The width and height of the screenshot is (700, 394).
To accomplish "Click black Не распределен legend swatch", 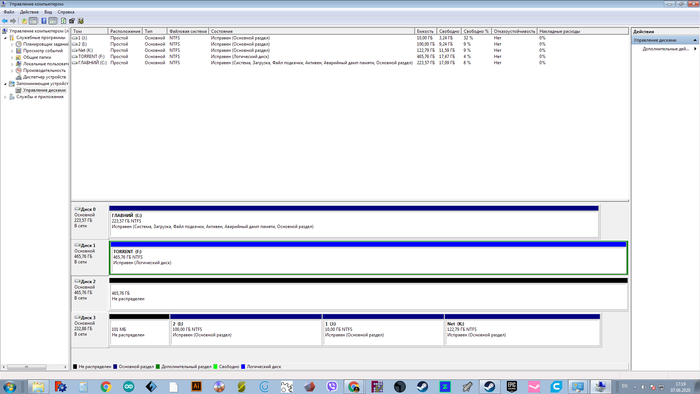I will coord(75,367).
